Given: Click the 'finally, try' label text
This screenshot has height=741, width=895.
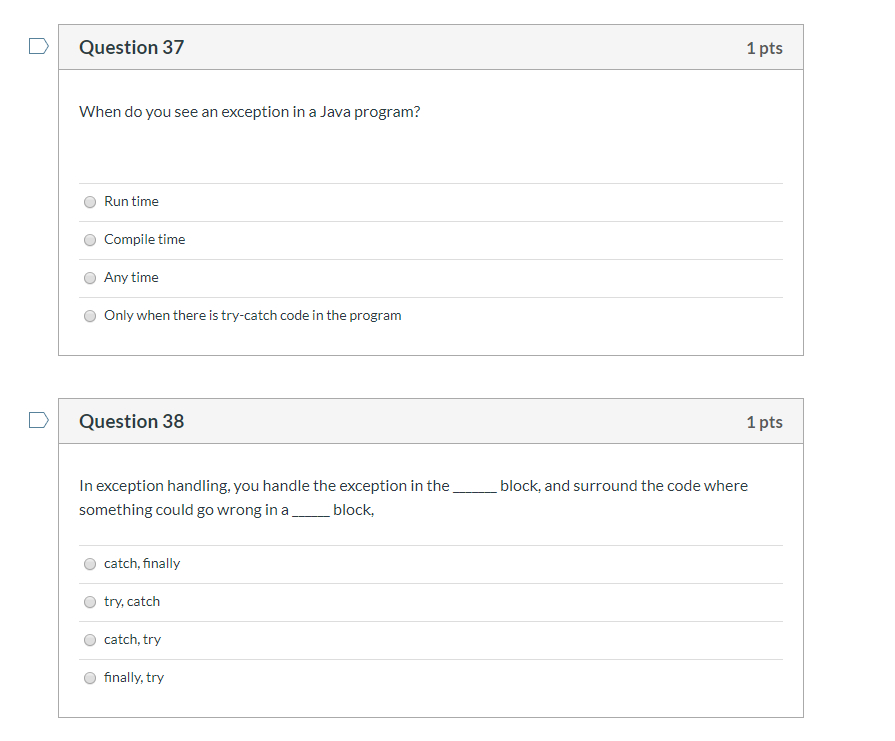Looking at the screenshot, I should [x=134, y=678].
